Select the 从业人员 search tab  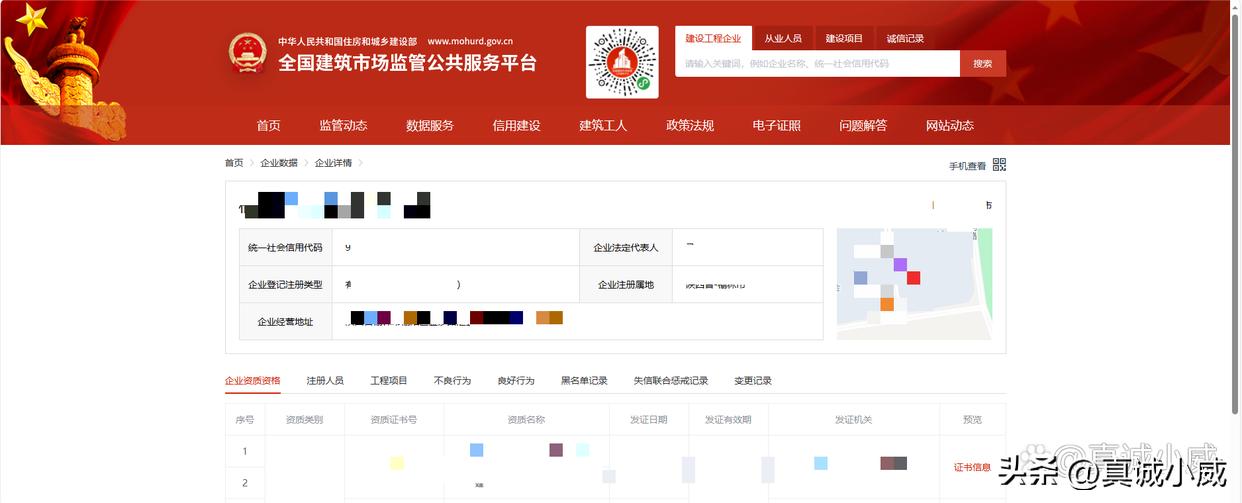click(x=783, y=38)
